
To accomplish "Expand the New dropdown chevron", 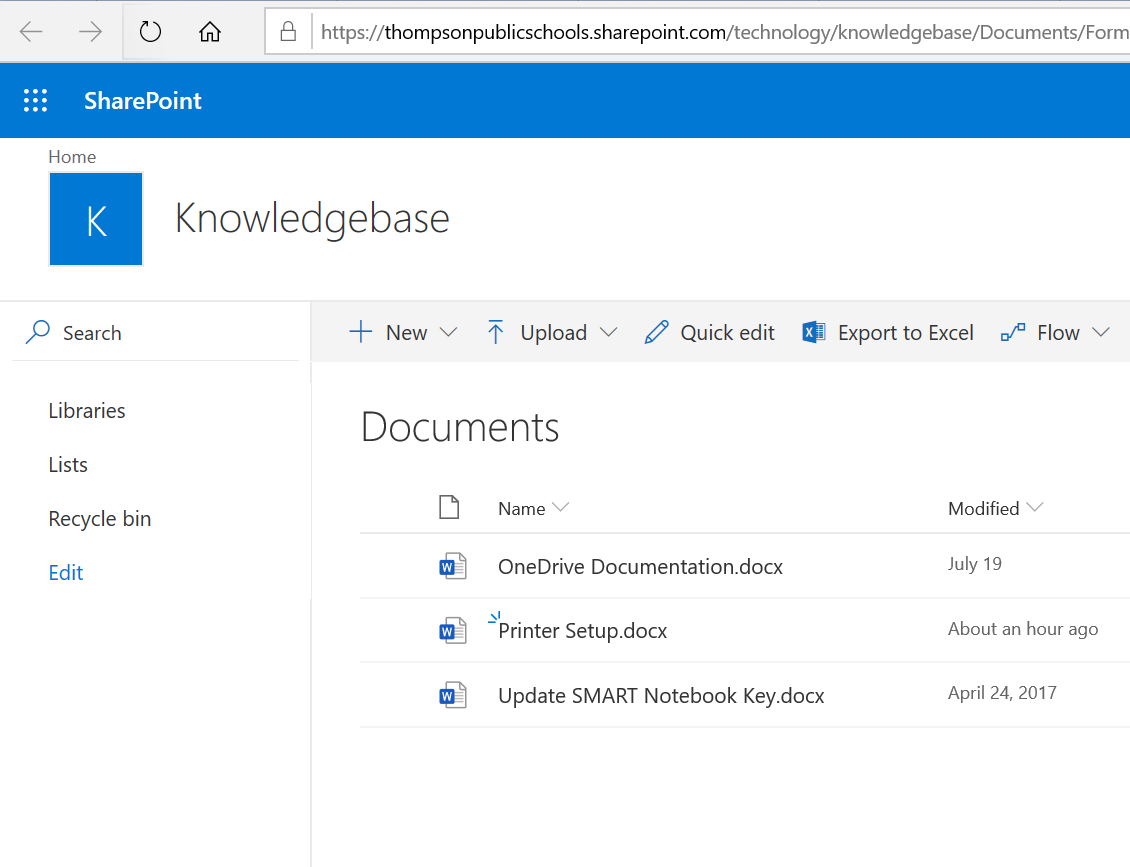I will click(x=448, y=332).
